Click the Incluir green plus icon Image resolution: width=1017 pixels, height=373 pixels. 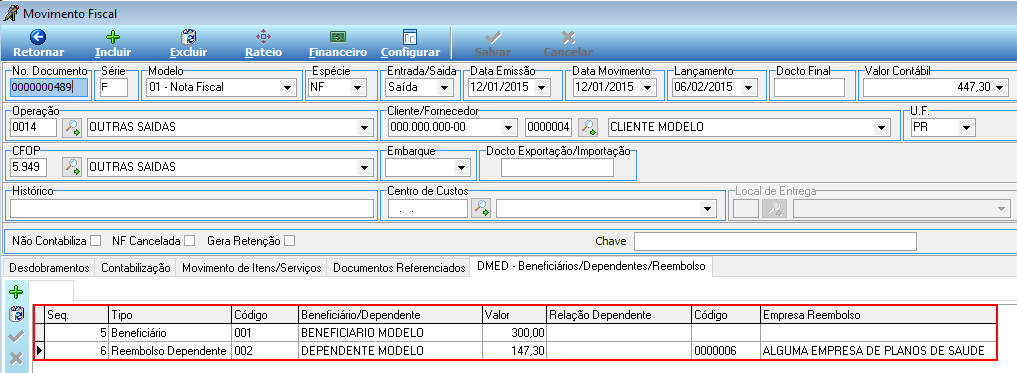[x=113, y=37]
